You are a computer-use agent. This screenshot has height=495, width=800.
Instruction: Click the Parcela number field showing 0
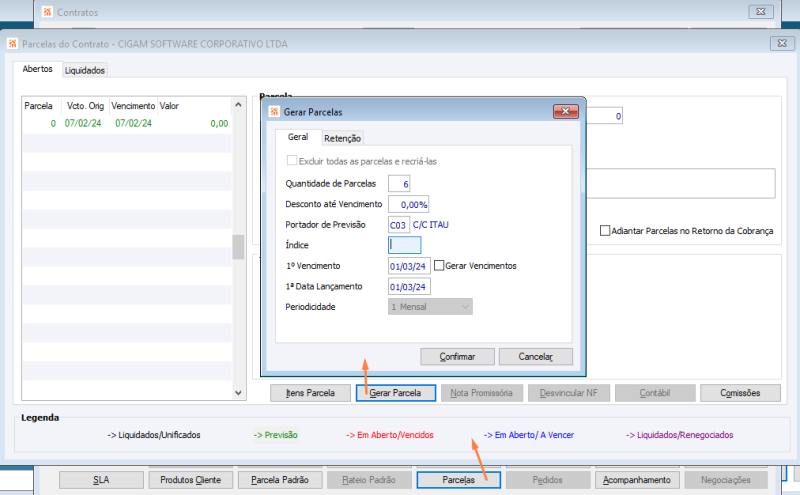tap(604, 116)
